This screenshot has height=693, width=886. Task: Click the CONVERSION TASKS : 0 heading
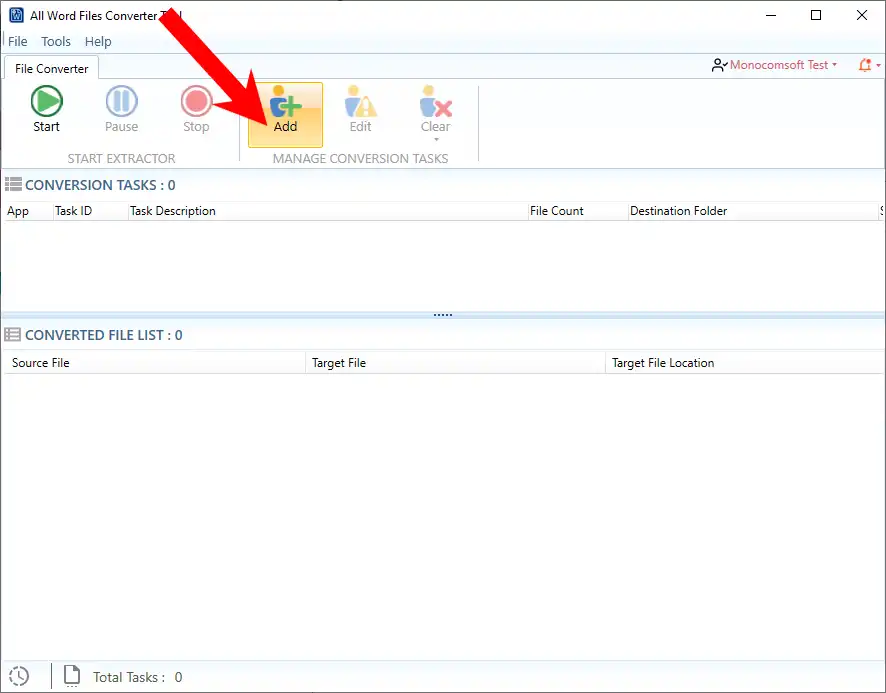[x=100, y=185]
